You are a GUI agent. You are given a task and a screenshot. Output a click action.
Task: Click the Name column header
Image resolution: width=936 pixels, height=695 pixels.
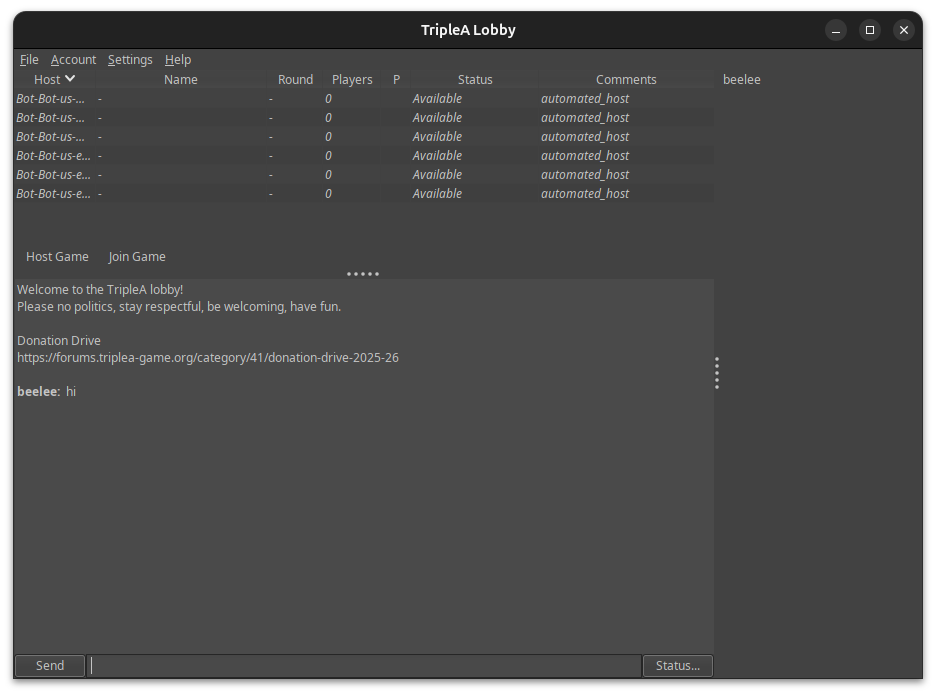coord(180,79)
